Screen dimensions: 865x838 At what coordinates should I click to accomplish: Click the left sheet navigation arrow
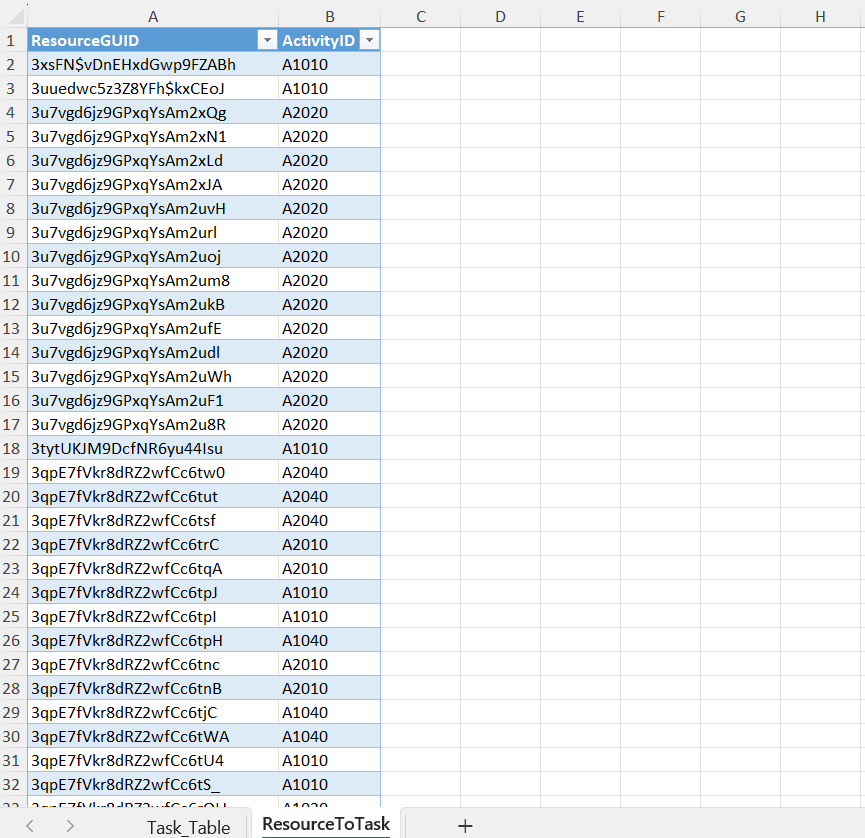[28, 824]
